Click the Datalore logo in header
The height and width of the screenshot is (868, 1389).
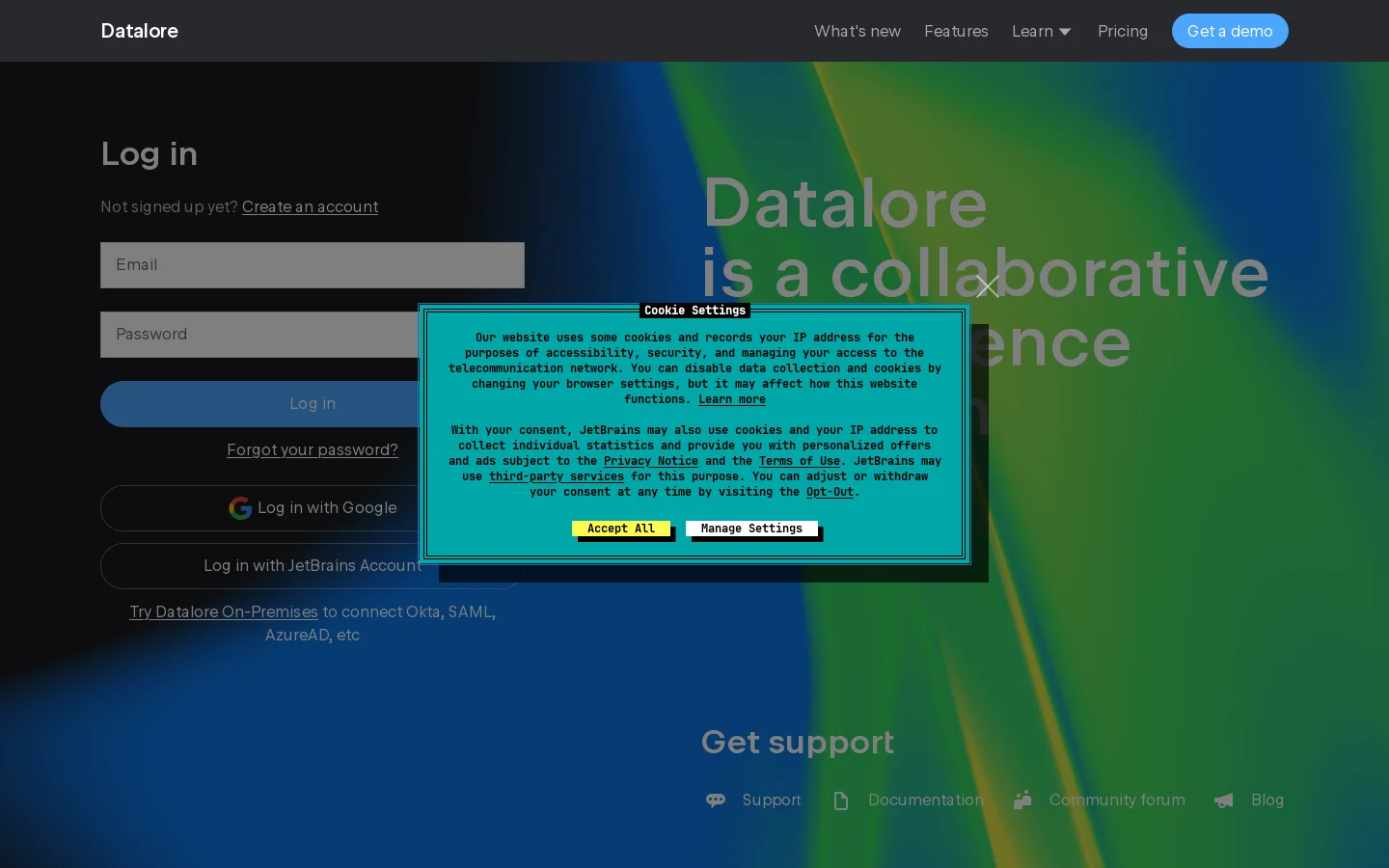pyautogui.click(x=139, y=31)
